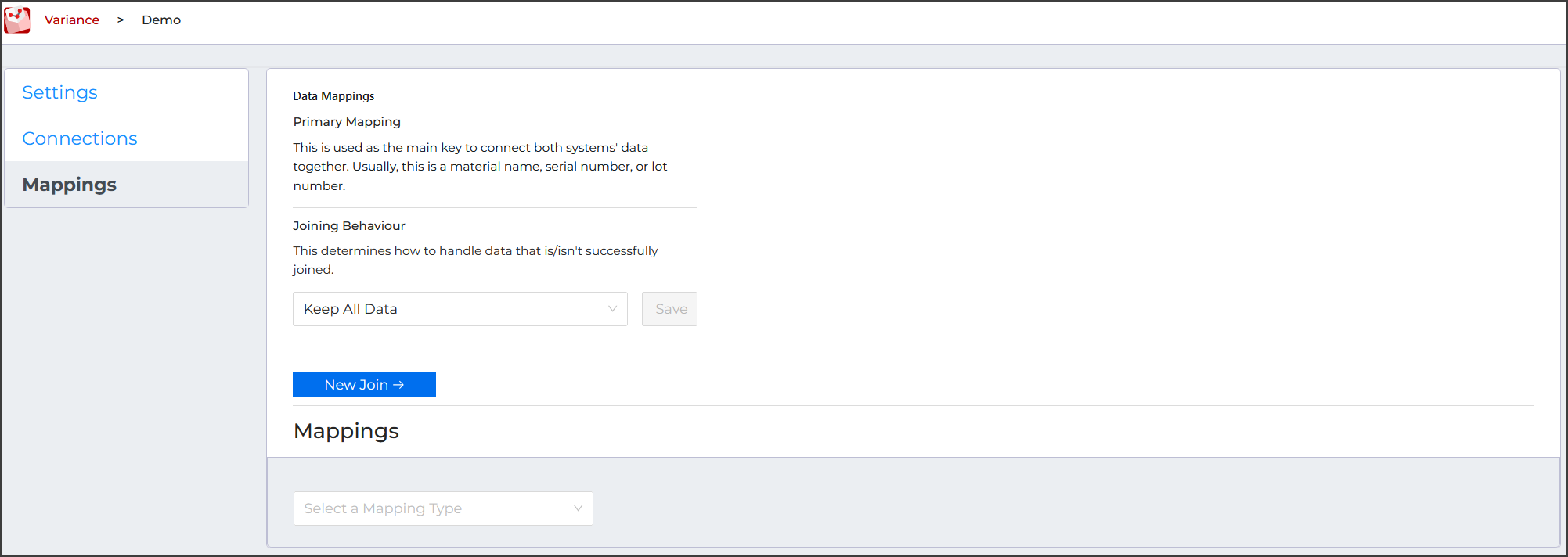Click the large Mappings section heading
Screen dimensions: 1568x557
[x=346, y=431]
